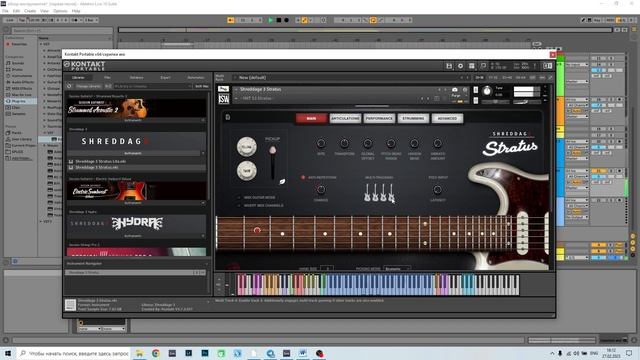640x360 pixels.
Task: Toggle the Ableton Key mapping button
Action: click(x=598, y=20)
